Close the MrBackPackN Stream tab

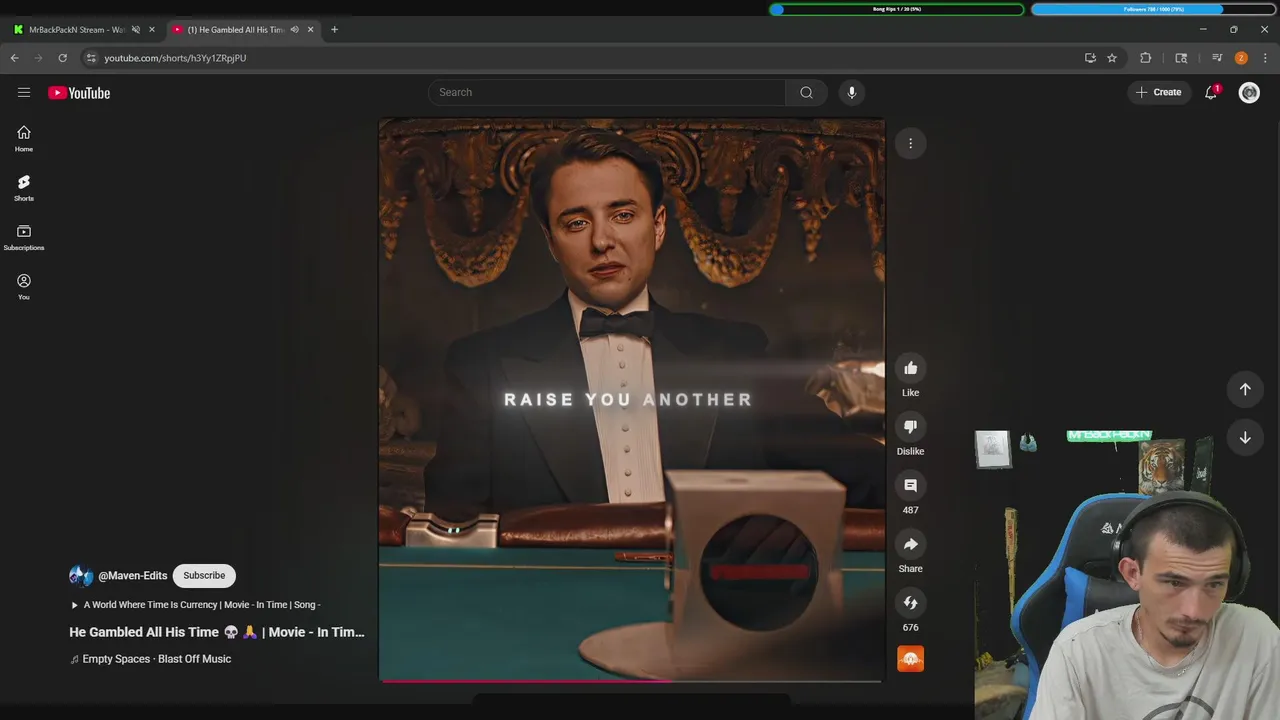point(152,29)
